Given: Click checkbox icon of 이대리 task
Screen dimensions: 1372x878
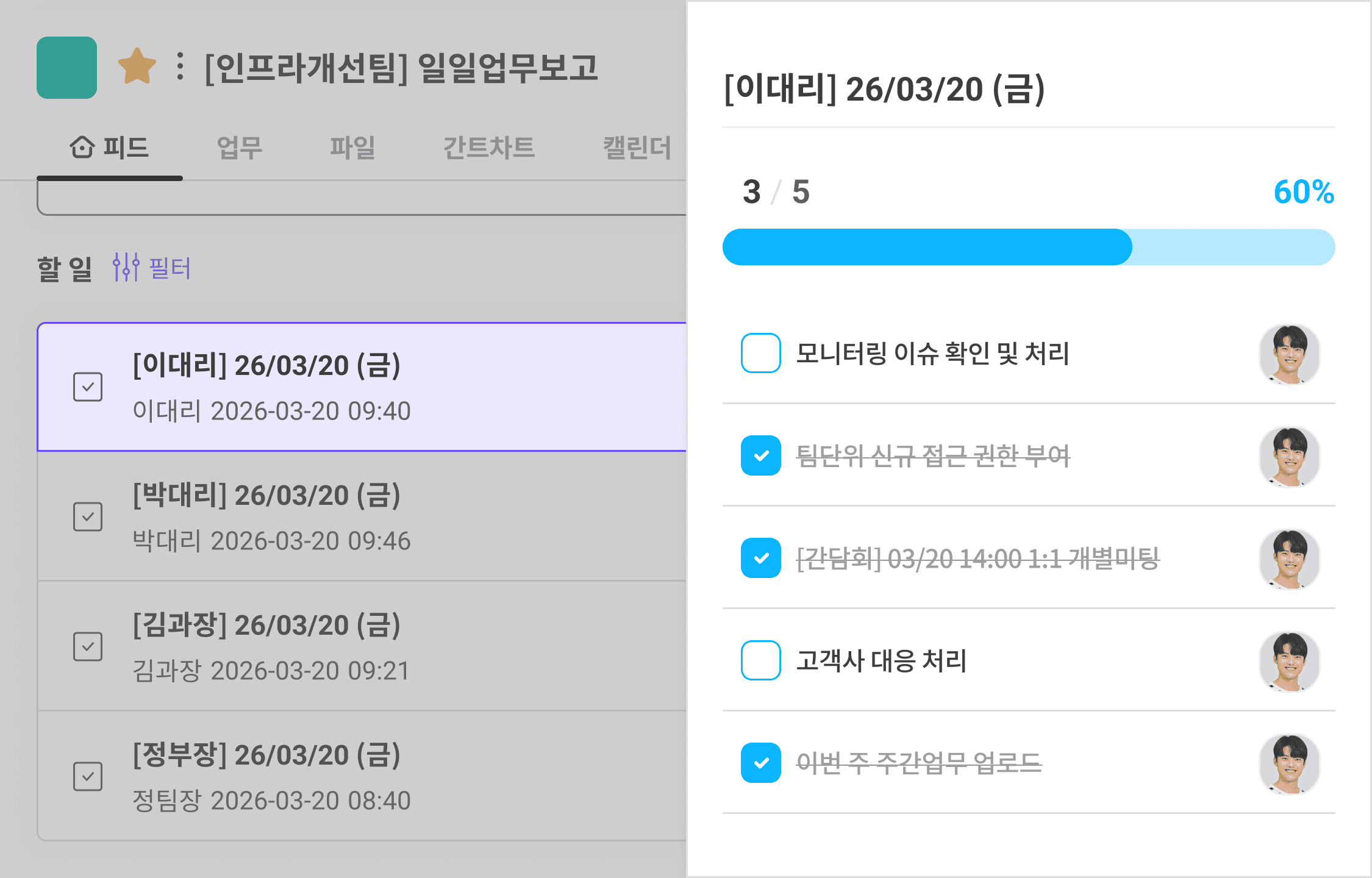Looking at the screenshot, I should [88, 387].
